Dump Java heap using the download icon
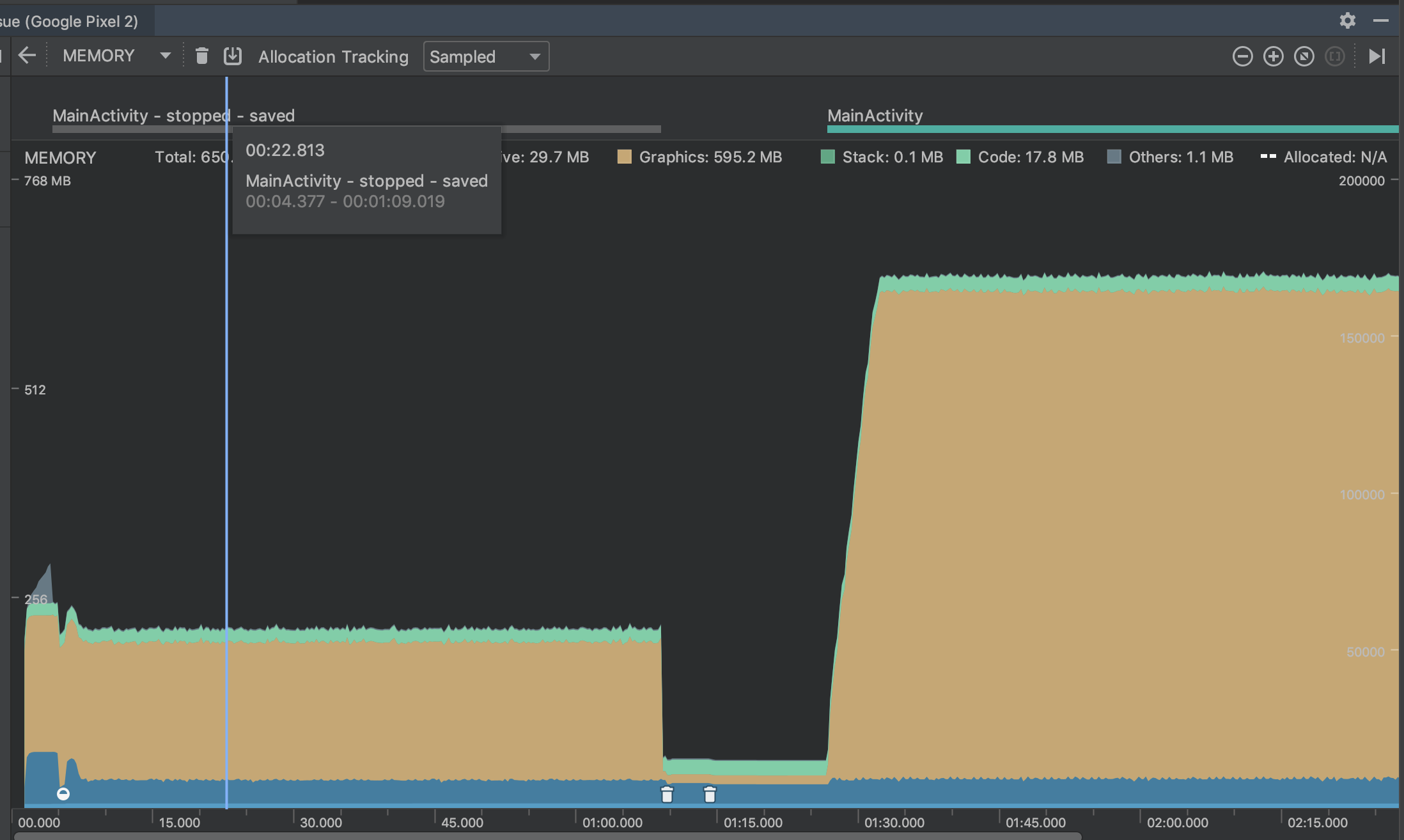1404x840 pixels. pyautogui.click(x=233, y=56)
